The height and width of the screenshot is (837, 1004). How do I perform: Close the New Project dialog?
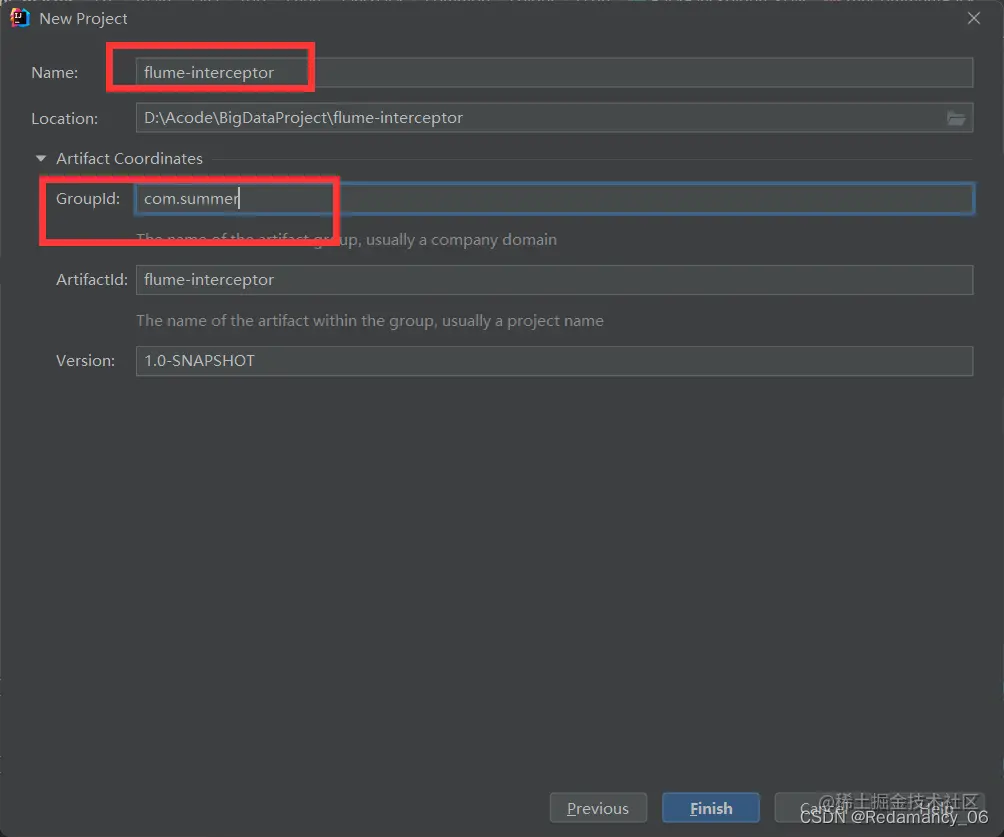tap(974, 18)
